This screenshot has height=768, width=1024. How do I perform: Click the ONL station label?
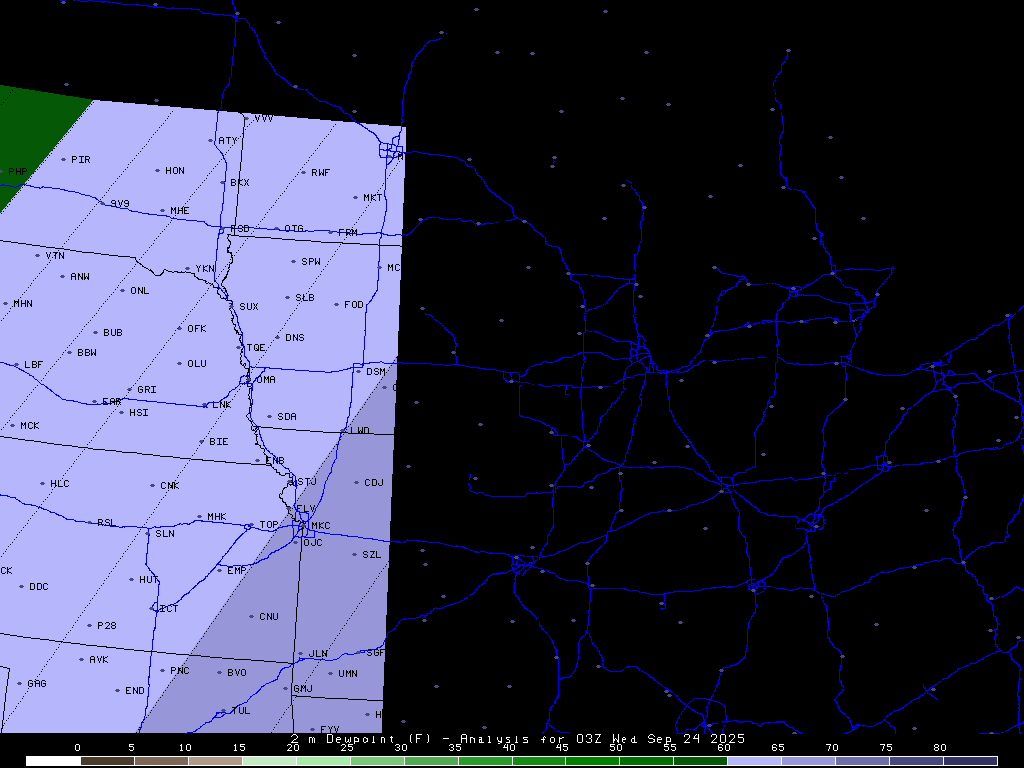140,291
